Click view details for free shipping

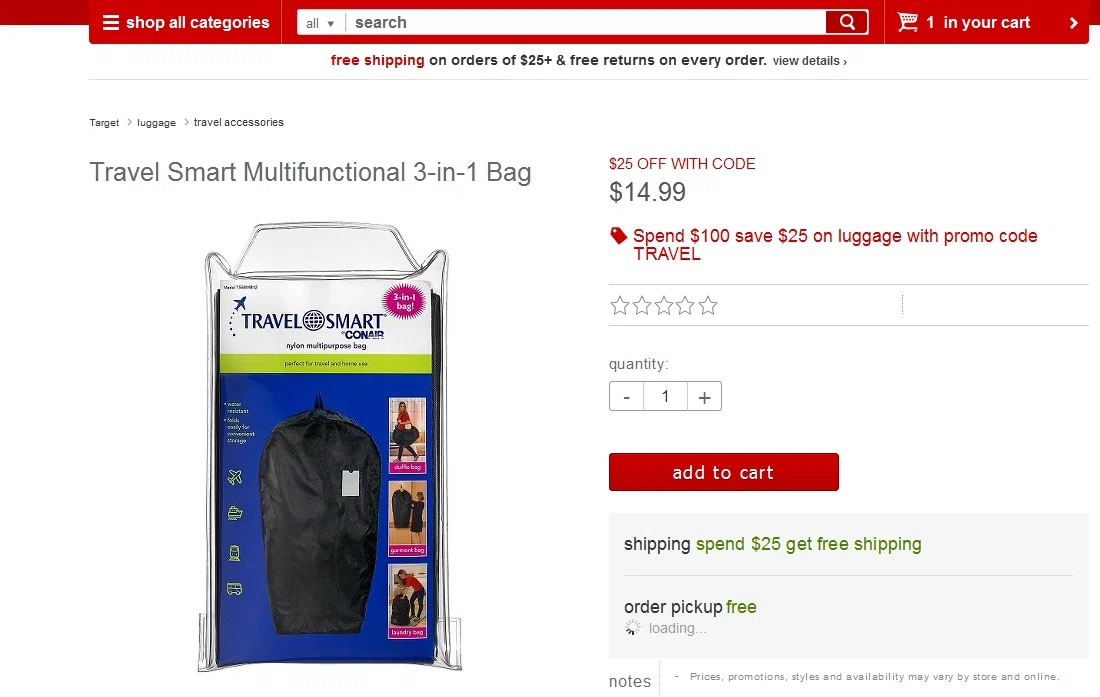tap(810, 61)
